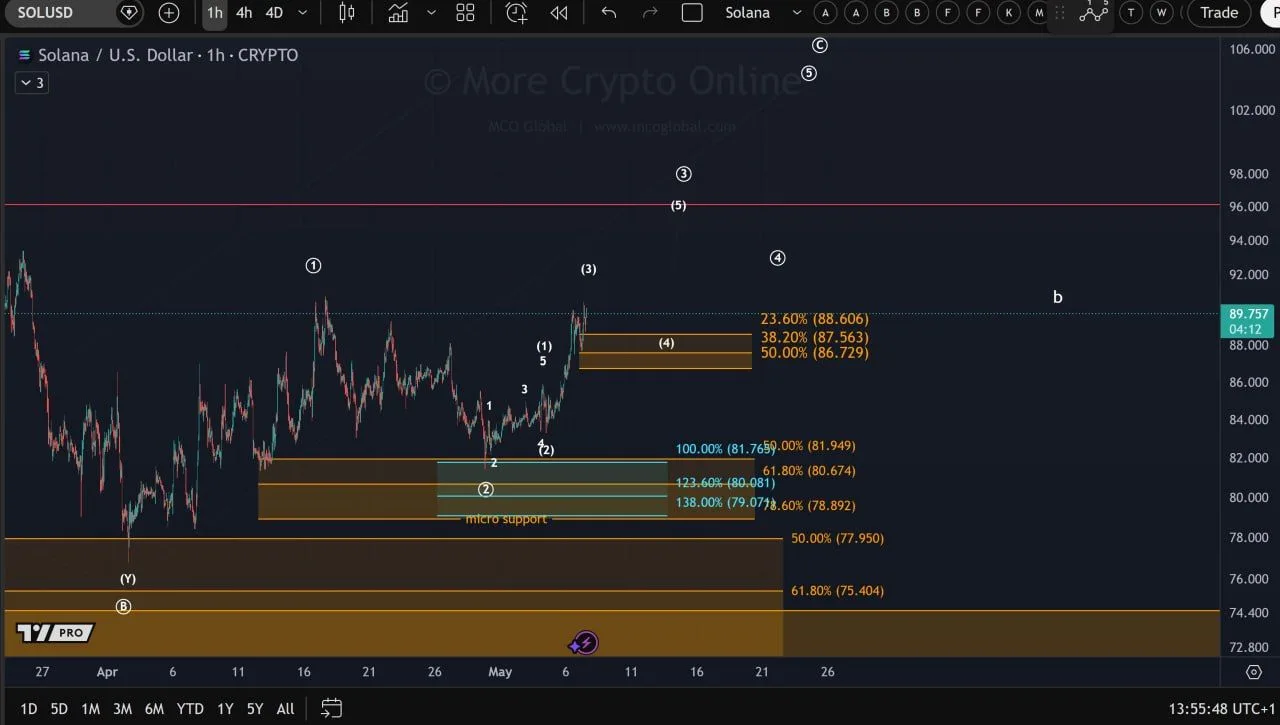Expand the timeframe interval dropdown

tap(302, 13)
